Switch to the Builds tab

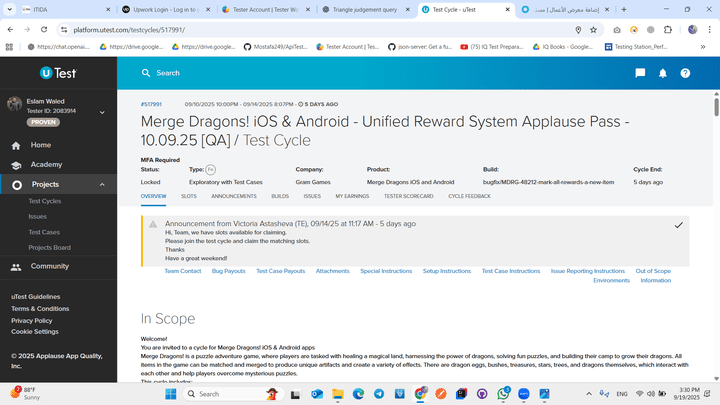pos(280,196)
